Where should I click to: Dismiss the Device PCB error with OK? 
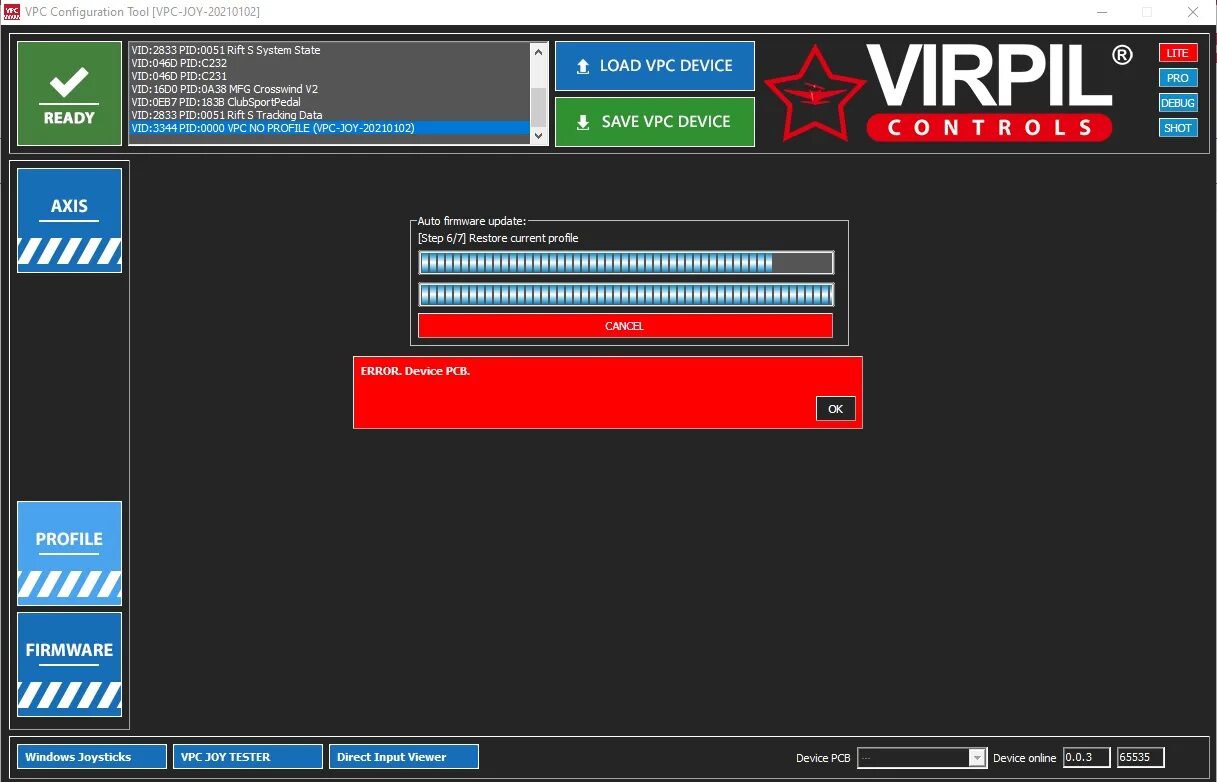point(836,408)
